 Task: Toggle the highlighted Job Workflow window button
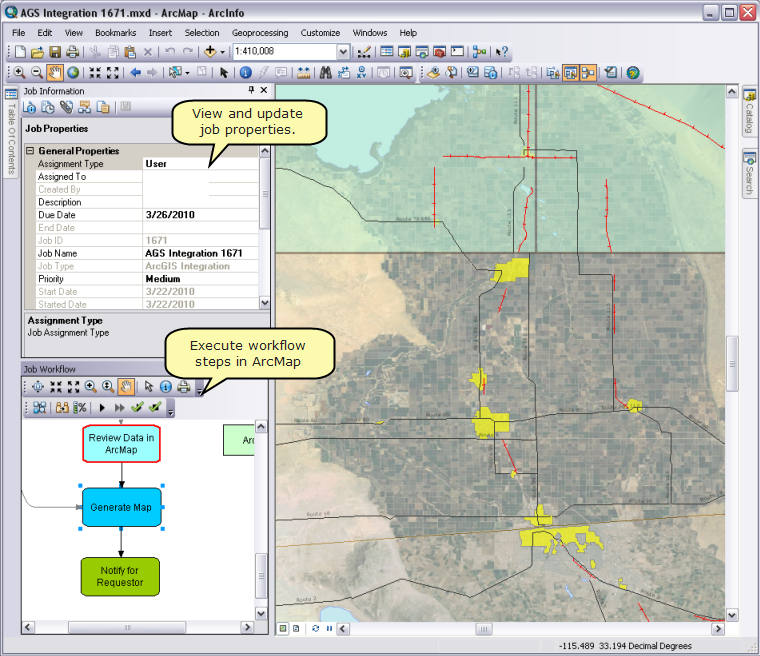588,73
